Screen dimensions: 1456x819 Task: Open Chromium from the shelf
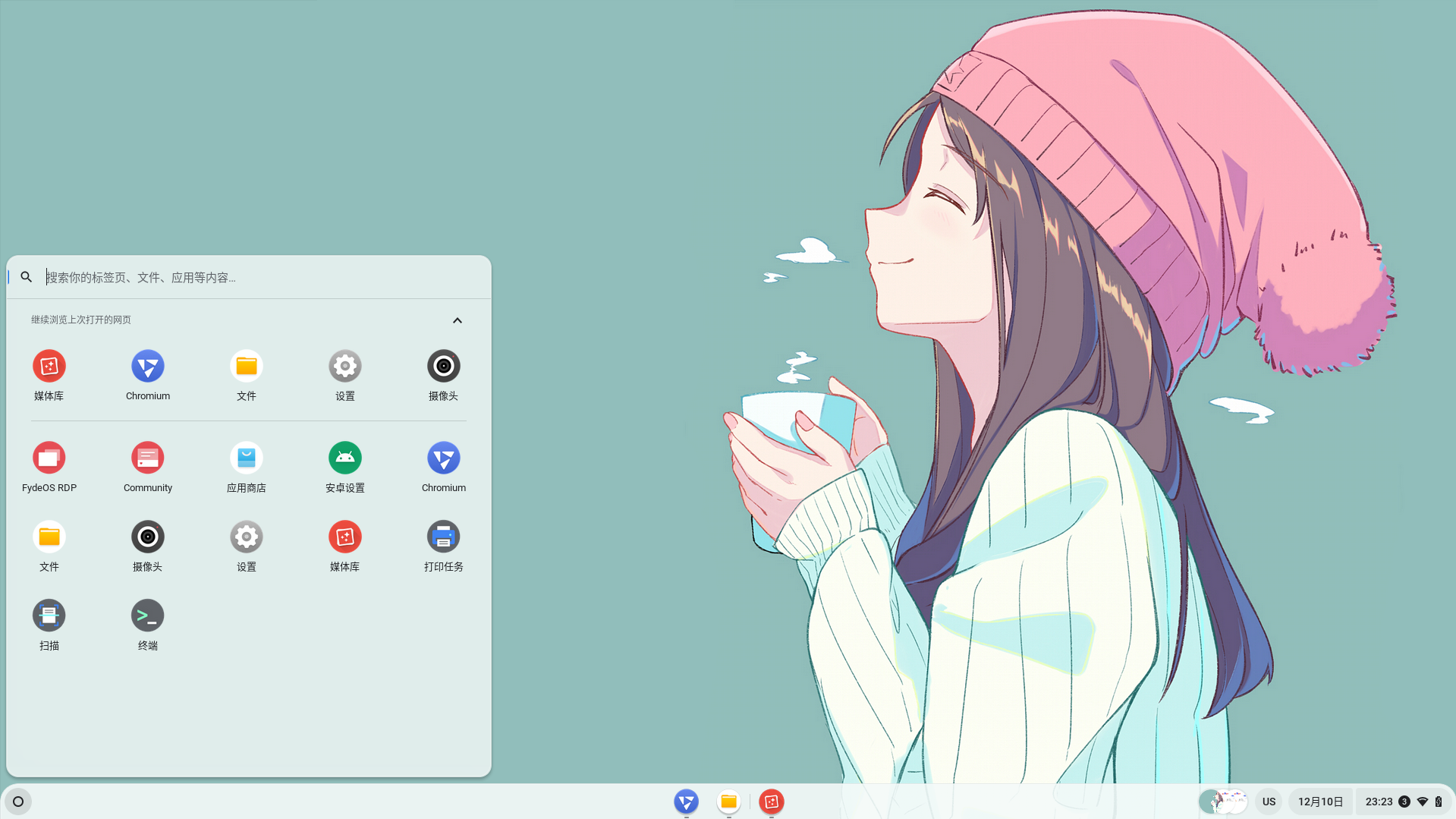[x=686, y=802]
